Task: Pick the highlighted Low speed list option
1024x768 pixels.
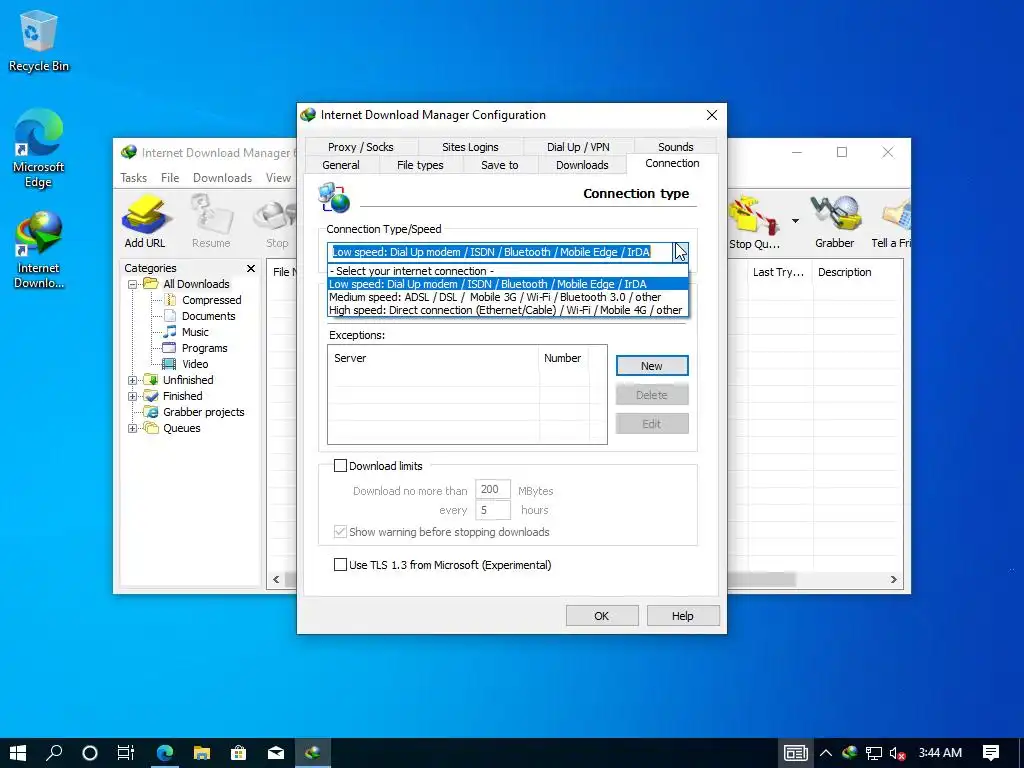Action: point(507,284)
